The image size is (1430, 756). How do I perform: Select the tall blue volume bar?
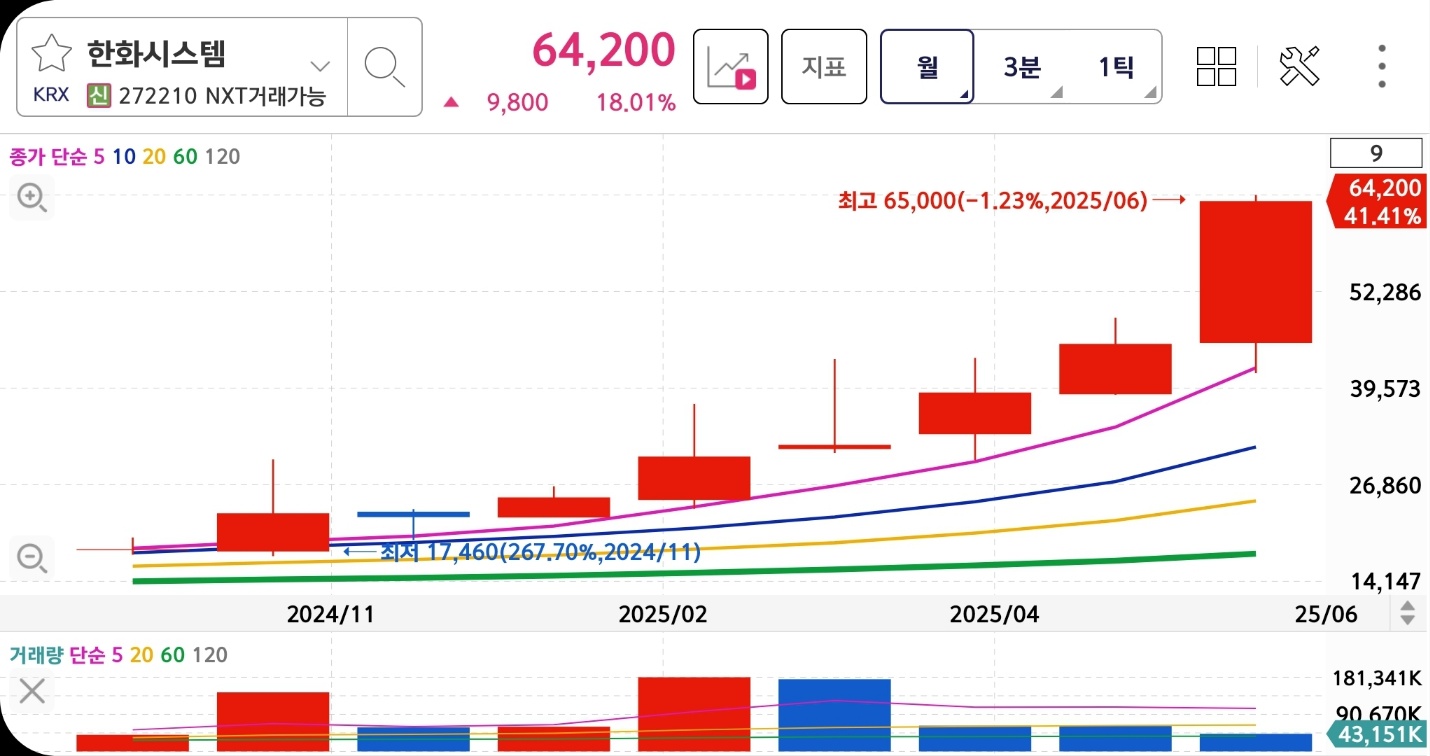(x=834, y=715)
